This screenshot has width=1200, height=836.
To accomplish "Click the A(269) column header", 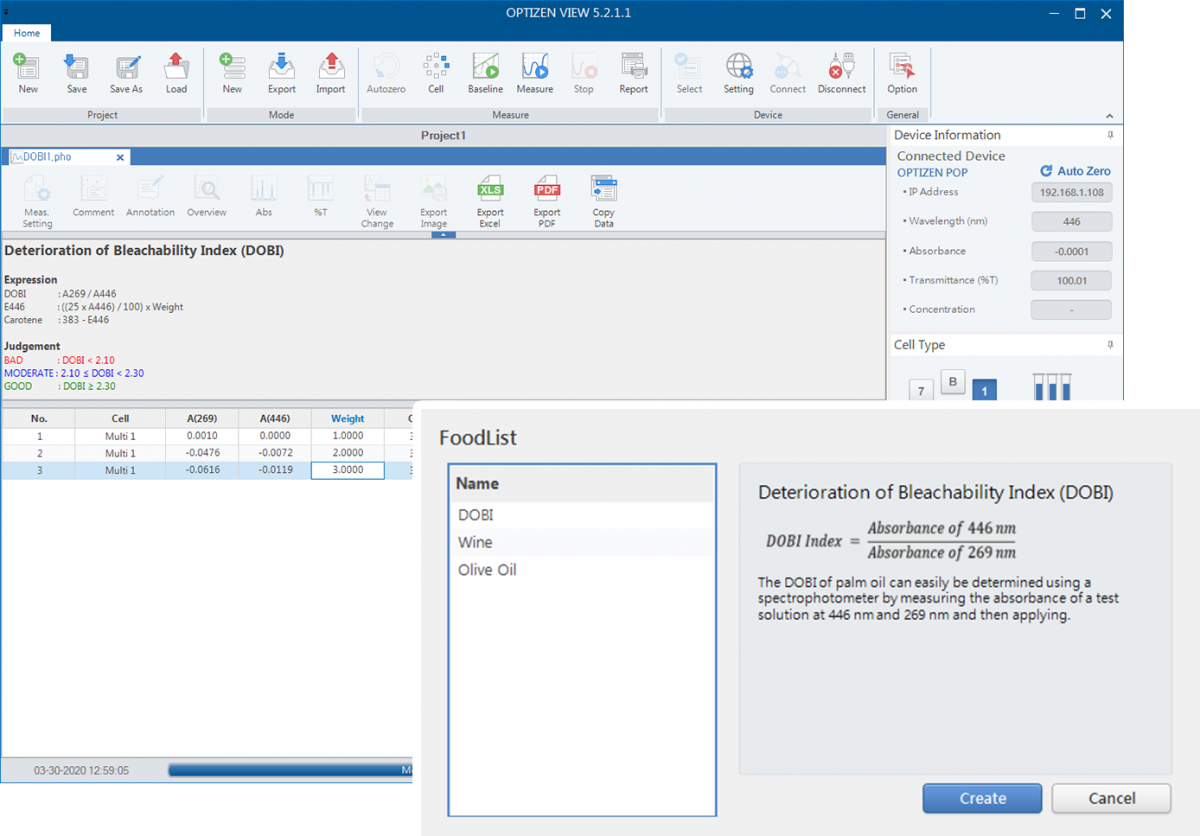I will click(x=202, y=419).
